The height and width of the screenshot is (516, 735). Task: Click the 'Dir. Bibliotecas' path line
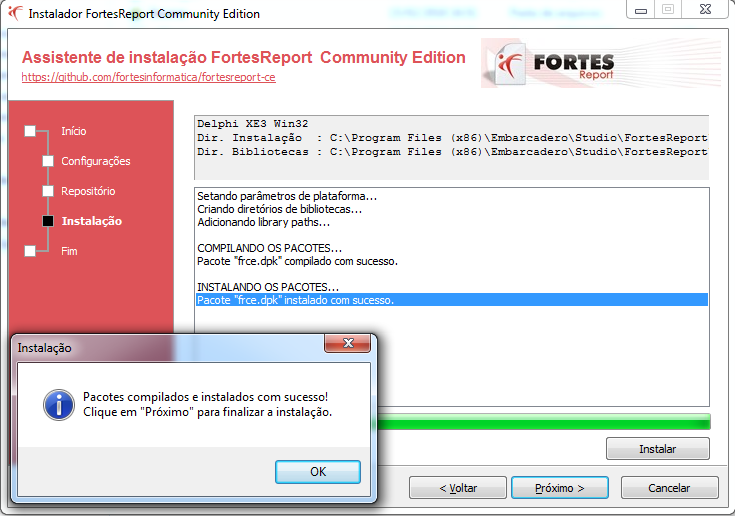coord(452,152)
